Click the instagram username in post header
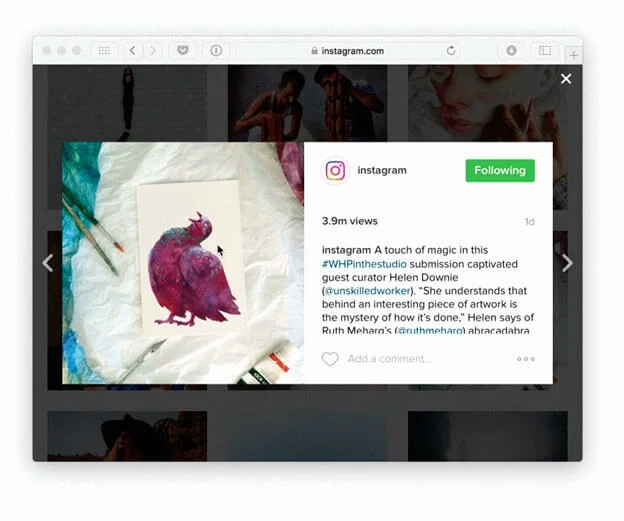This screenshot has height=521, width=624. tap(382, 171)
